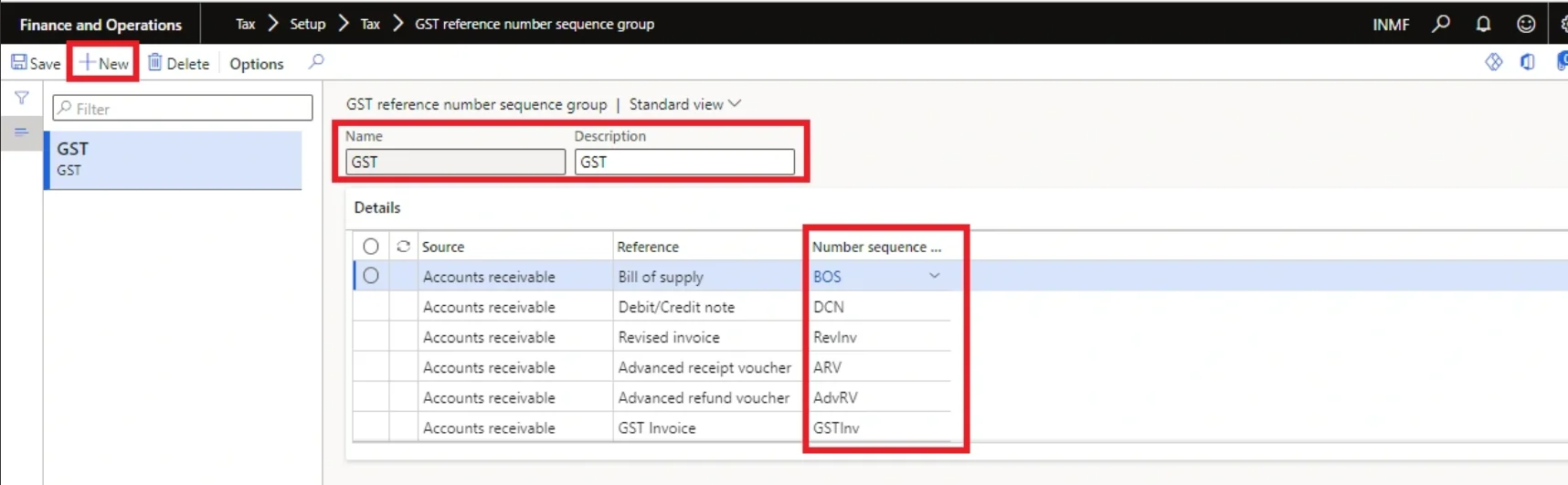Toggle the filter pane funnel icon
The image size is (1568, 485).
[x=21, y=98]
